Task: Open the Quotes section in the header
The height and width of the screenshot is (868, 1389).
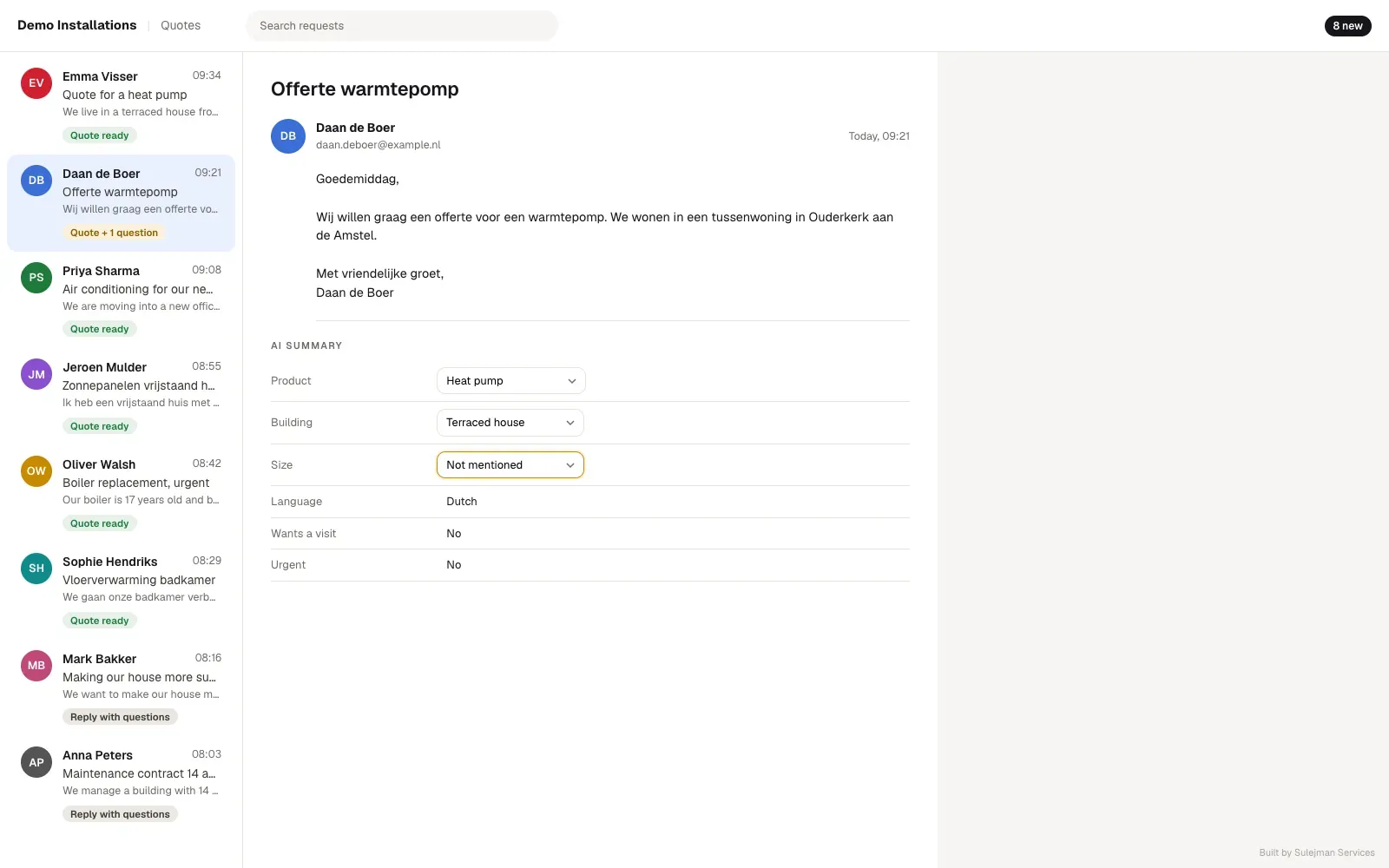Action: click(x=181, y=26)
